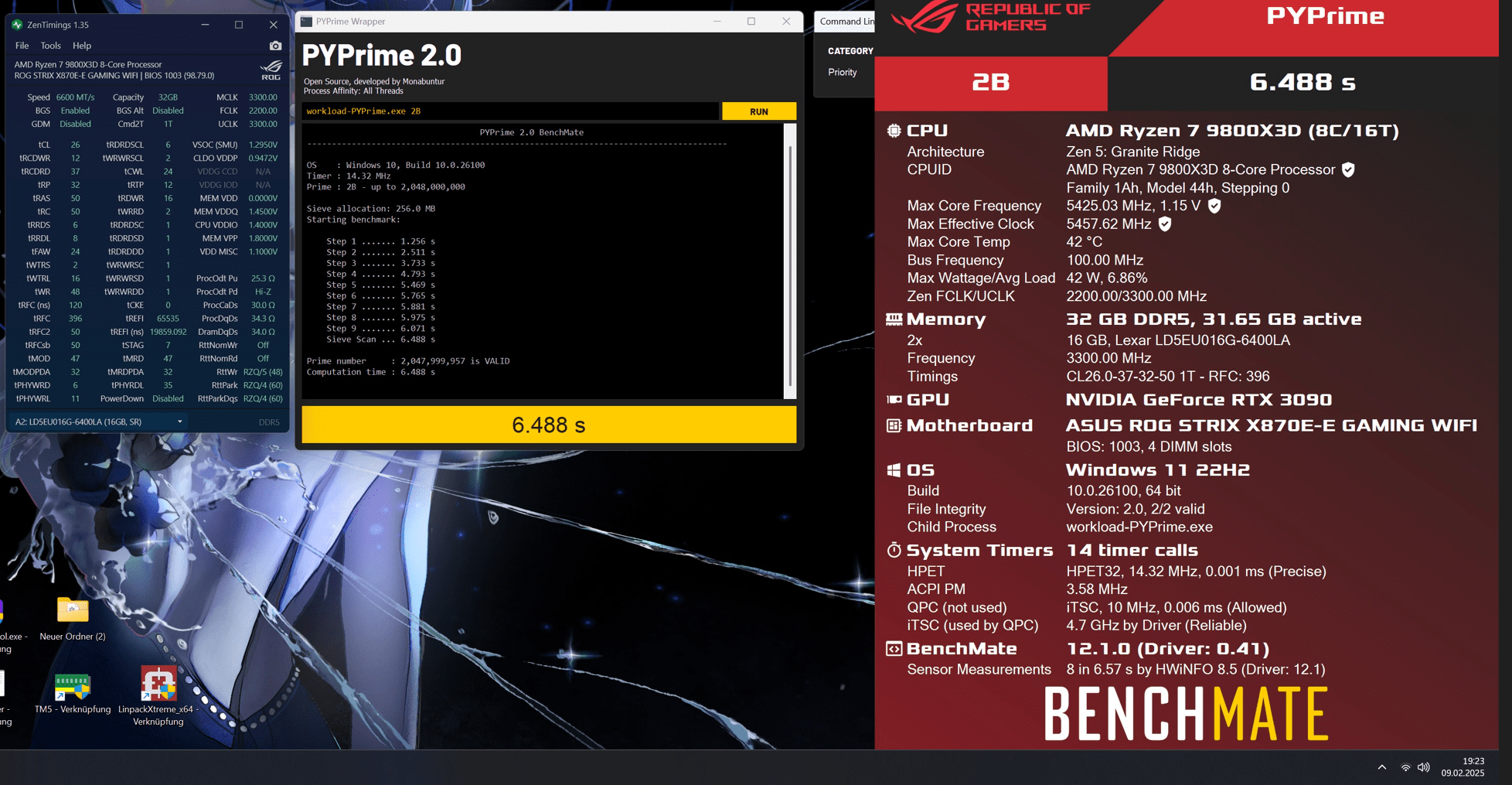1512x785 pixels.
Task: Open the Tools menu in ZenTimings
Action: pos(51,46)
